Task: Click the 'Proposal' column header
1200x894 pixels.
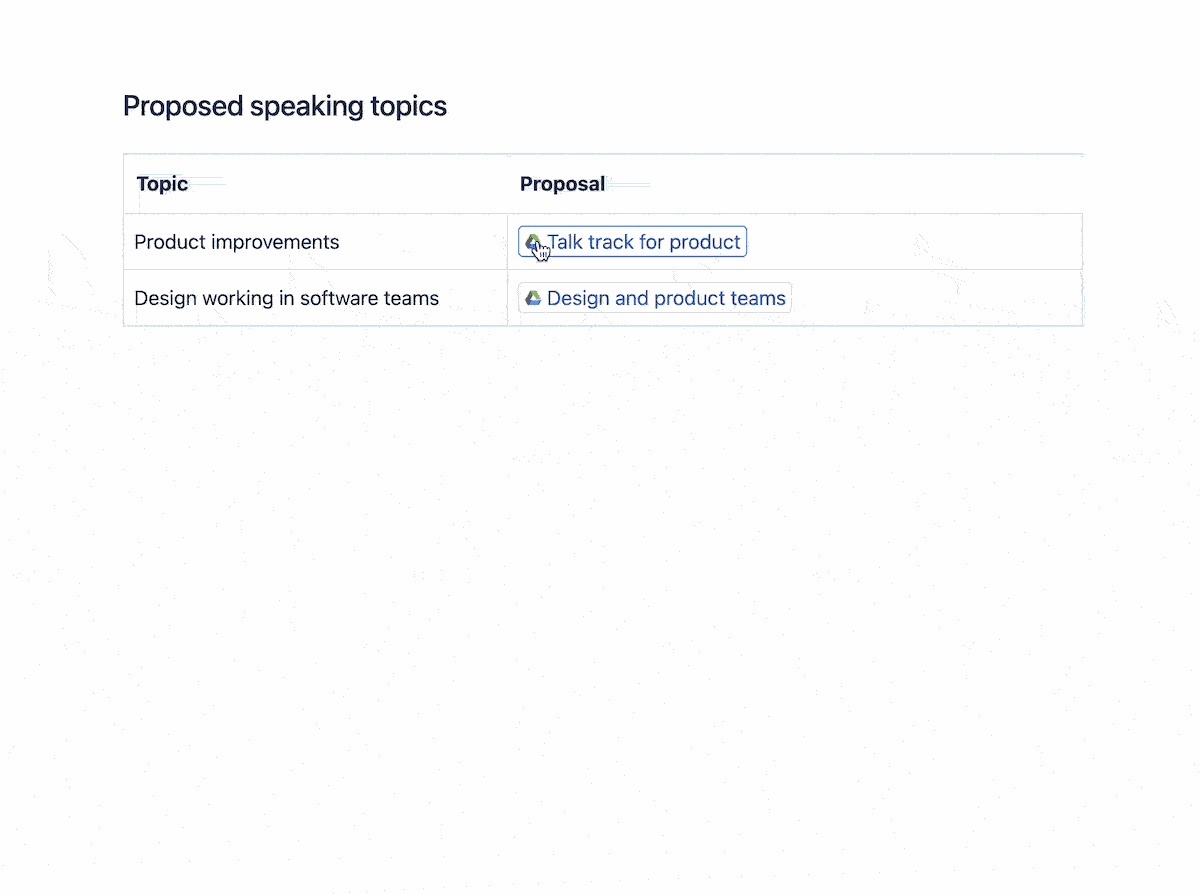Action: click(795, 184)
